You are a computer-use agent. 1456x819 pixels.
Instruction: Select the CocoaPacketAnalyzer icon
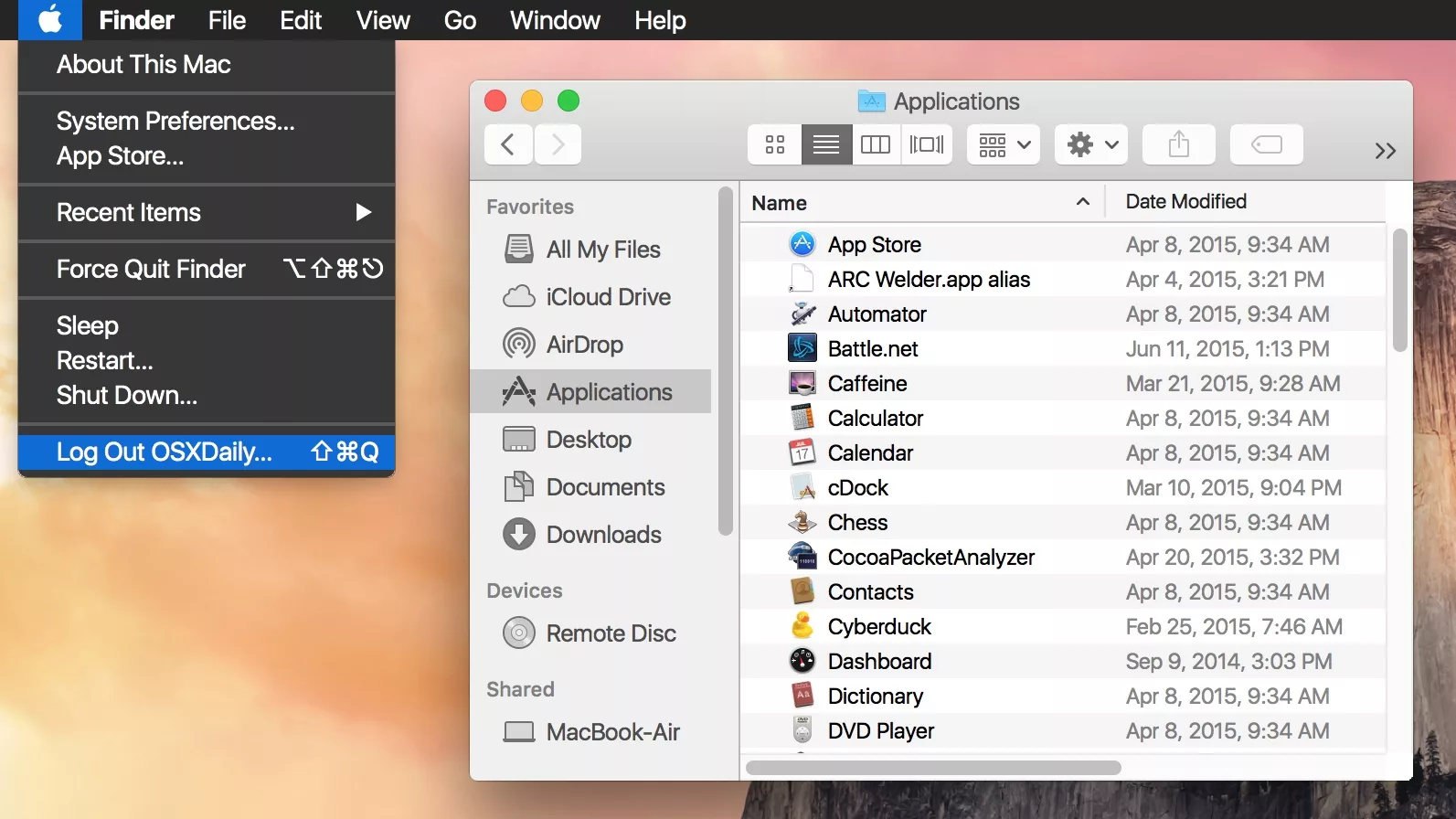tap(802, 557)
